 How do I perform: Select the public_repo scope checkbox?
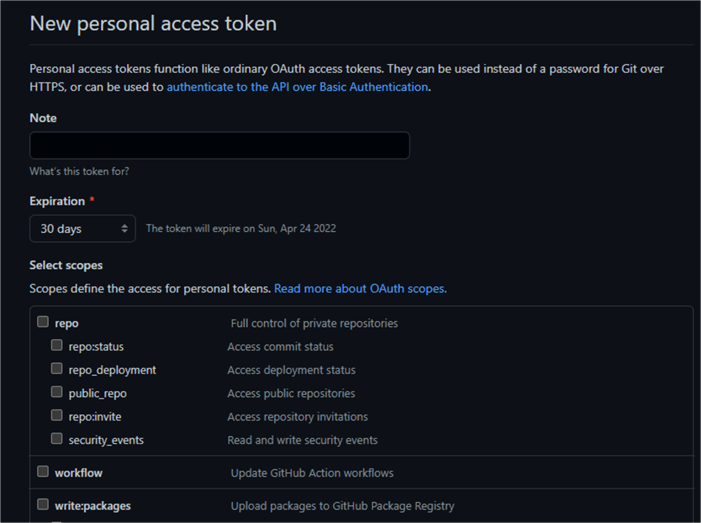click(57, 393)
